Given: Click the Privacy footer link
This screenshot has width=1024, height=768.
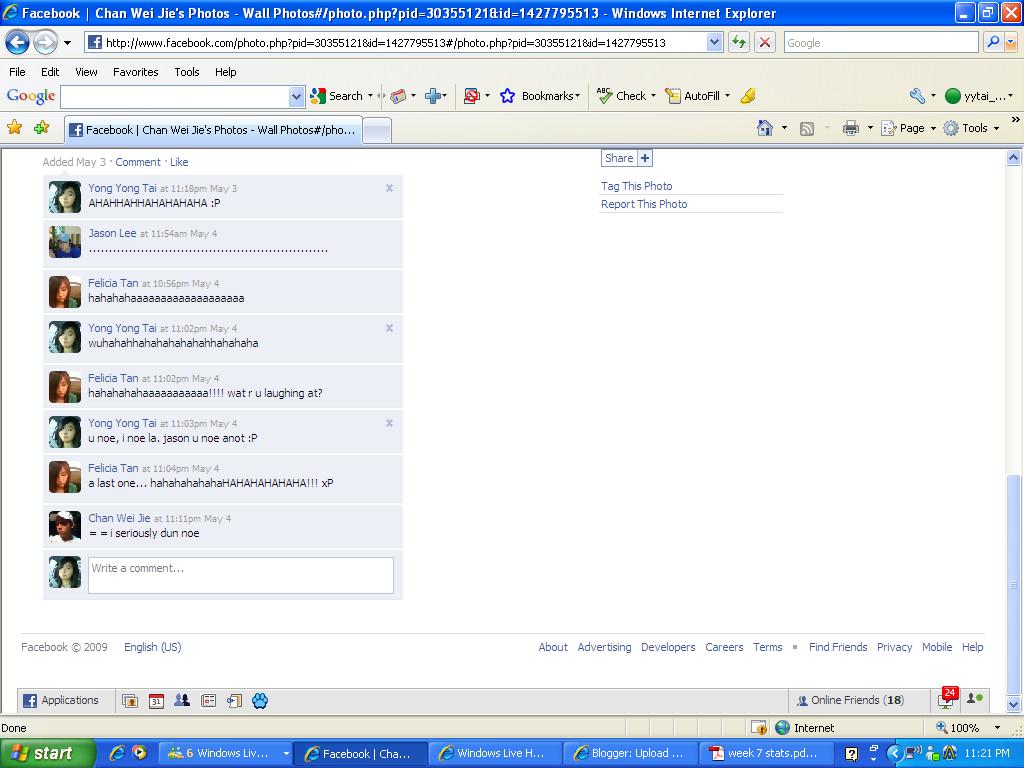Looking at the screenshot, I should point(894,647).
